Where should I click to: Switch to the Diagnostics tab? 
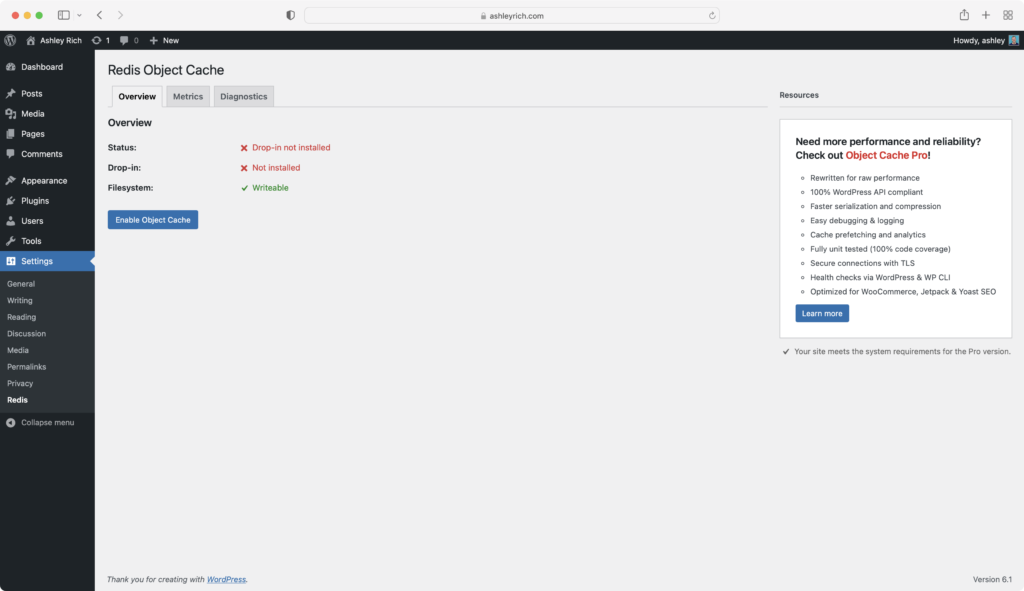pyautogui.click(x=243, y=96)
